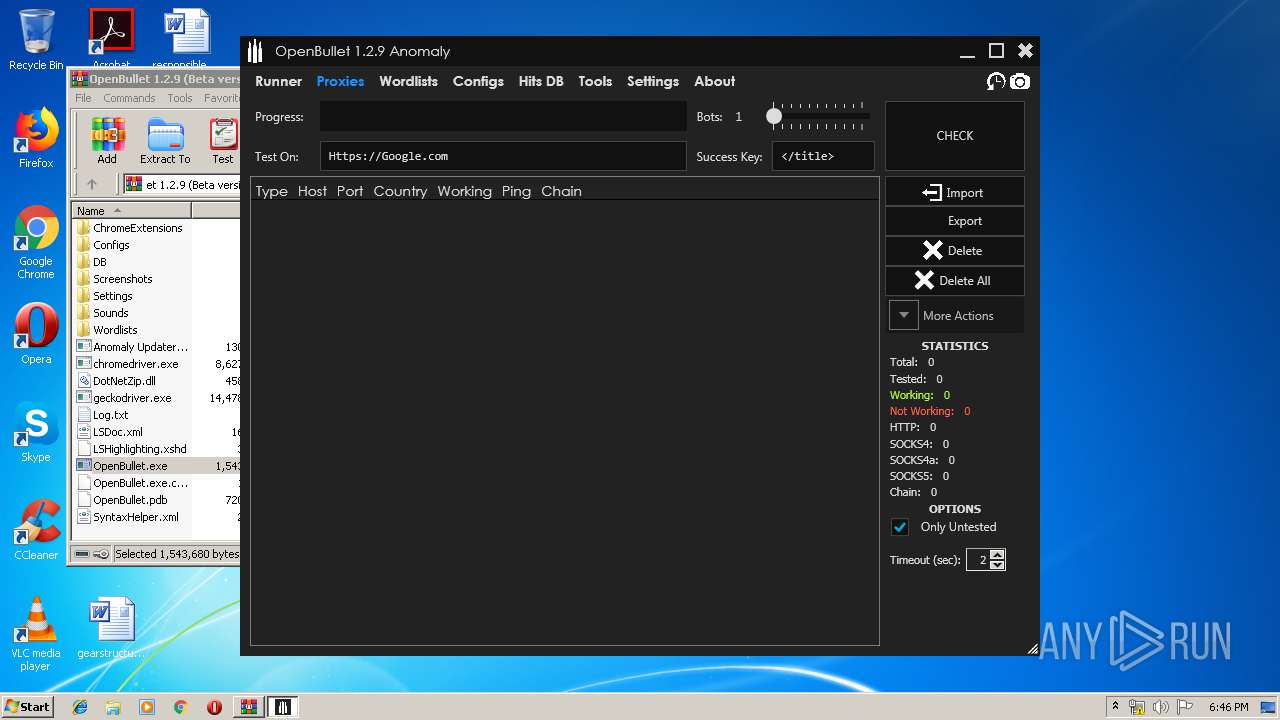Open the Settings tab in OpenBullet
Screen dimensions: 1280x720
pos(653,81)
